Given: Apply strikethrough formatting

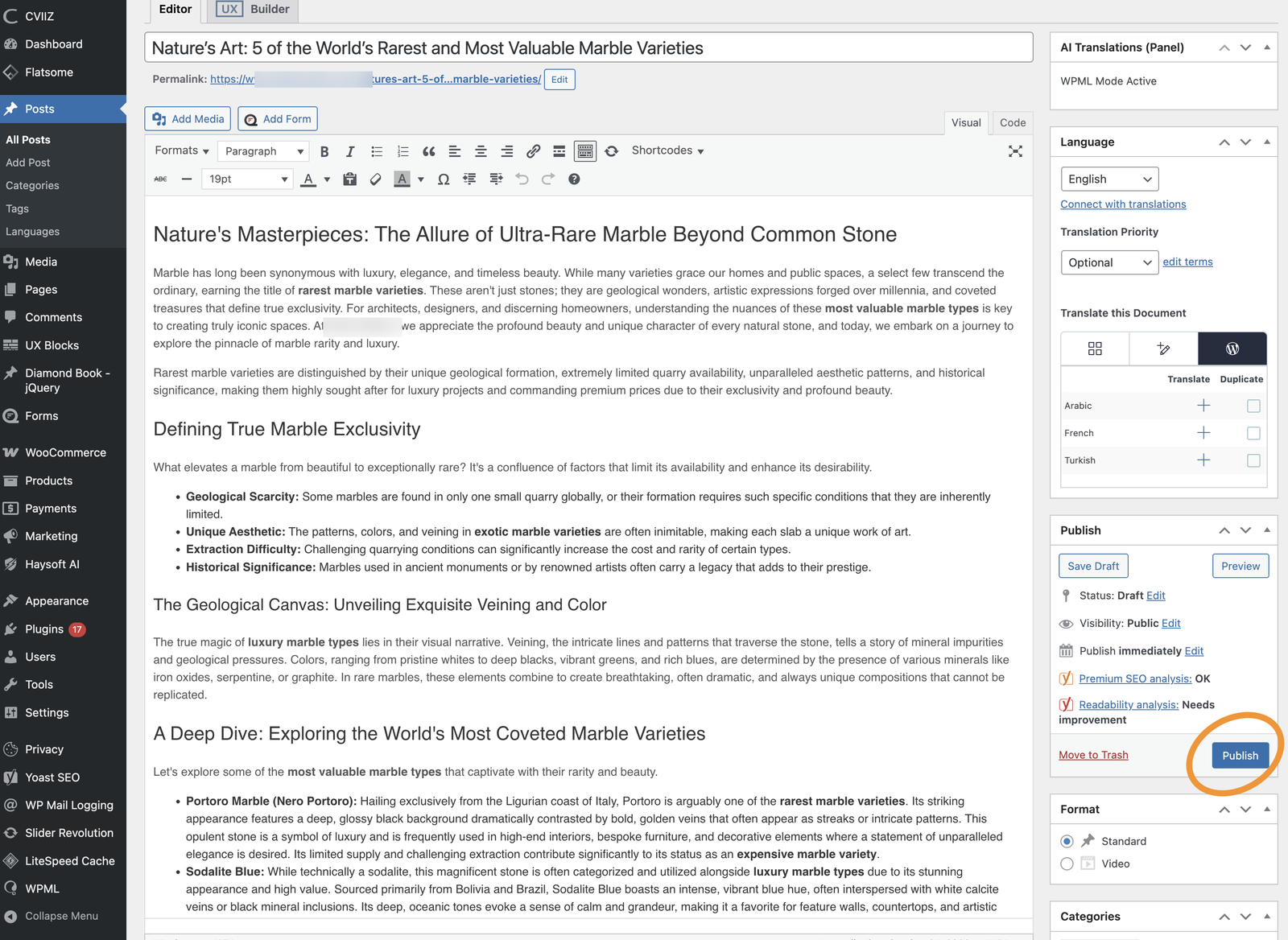Looking at the screenshot, I should [161, 179].
